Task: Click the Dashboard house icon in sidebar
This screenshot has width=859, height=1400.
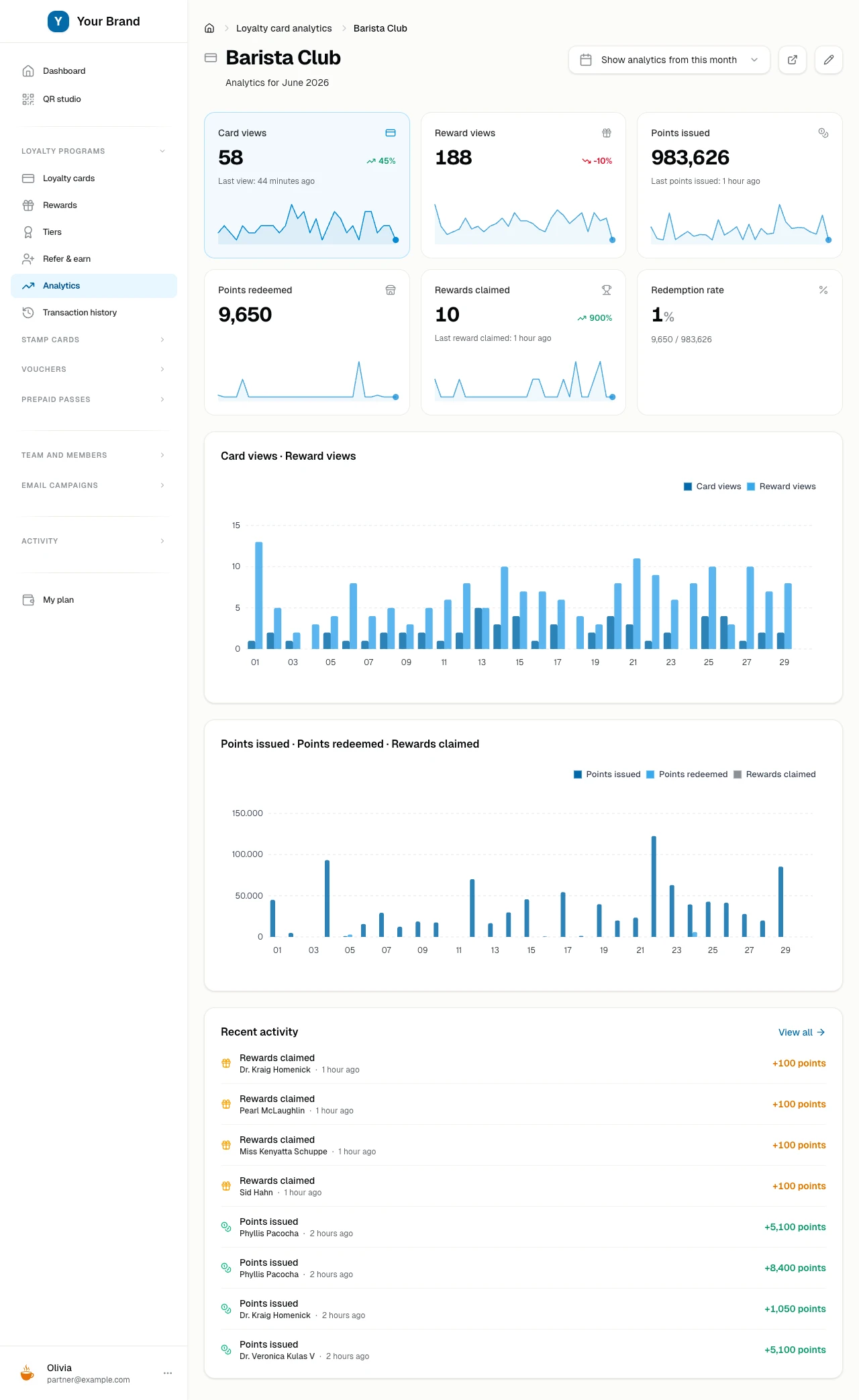Action: (x=28, y=70)
